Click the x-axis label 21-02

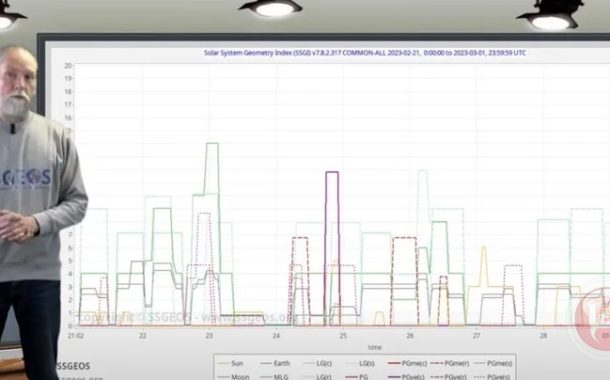pyautogui.click(x=75, y=335)
